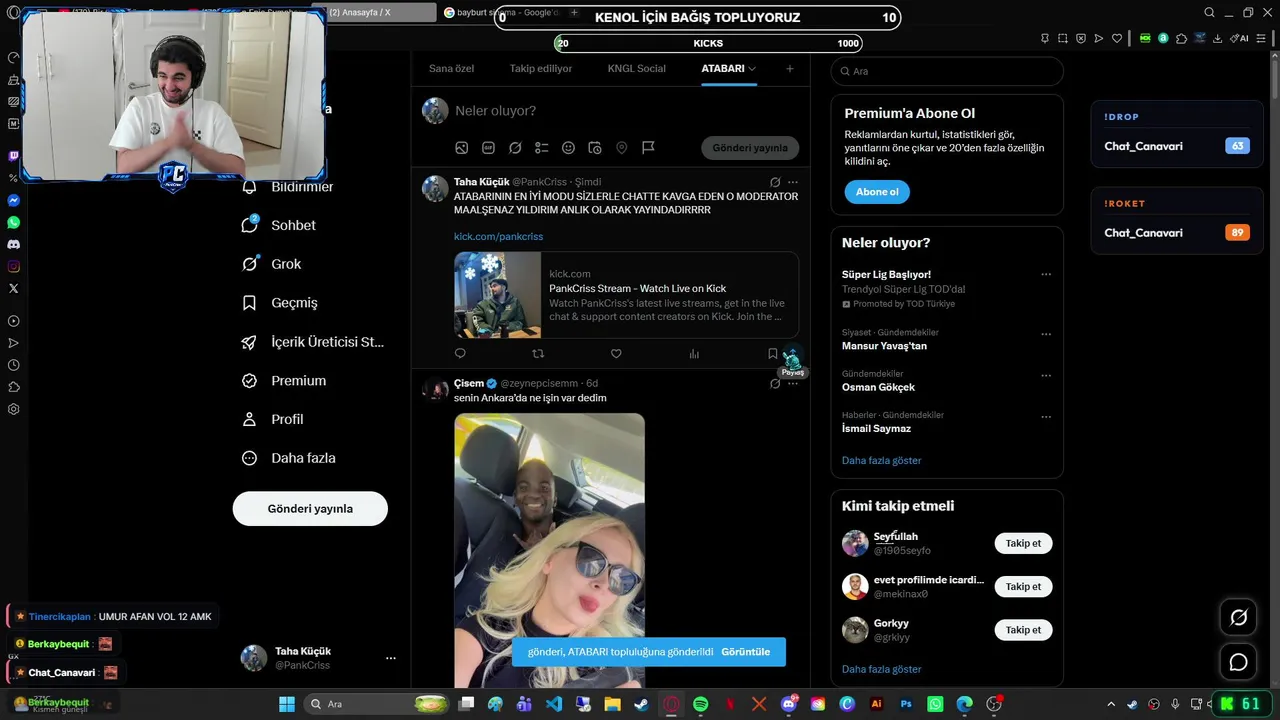Switch to the Takip ediliyor tab

pyautogui.click(x=541, y=69)
